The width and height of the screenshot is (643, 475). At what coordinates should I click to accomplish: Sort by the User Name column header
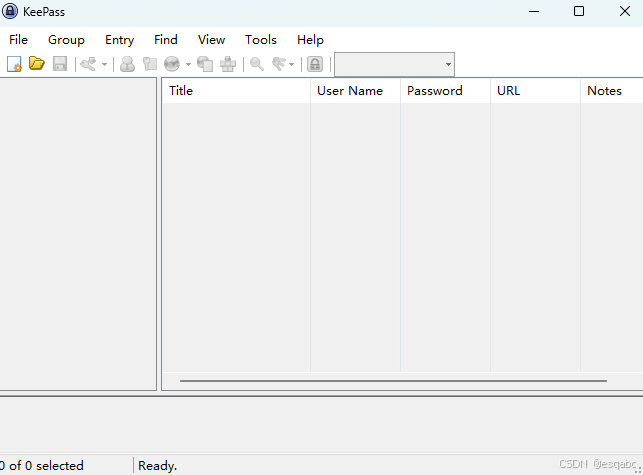point(356,91)
